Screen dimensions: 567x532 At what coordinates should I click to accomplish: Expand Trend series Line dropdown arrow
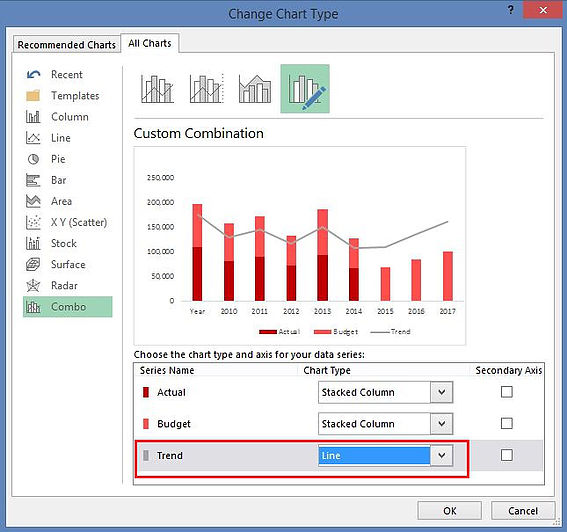(442, 455)
